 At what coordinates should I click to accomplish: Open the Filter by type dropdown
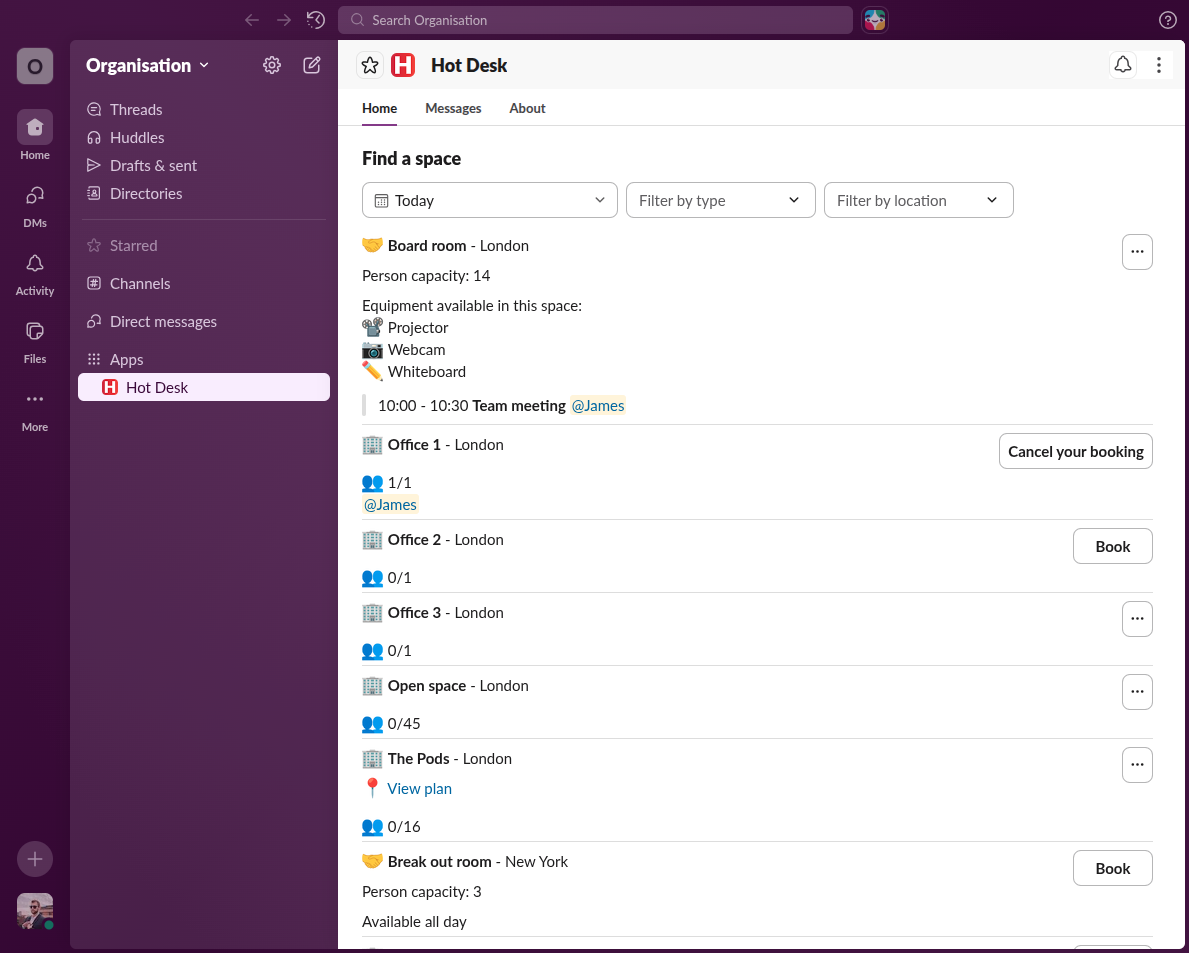pyautogui.click(x=720, y=200)
